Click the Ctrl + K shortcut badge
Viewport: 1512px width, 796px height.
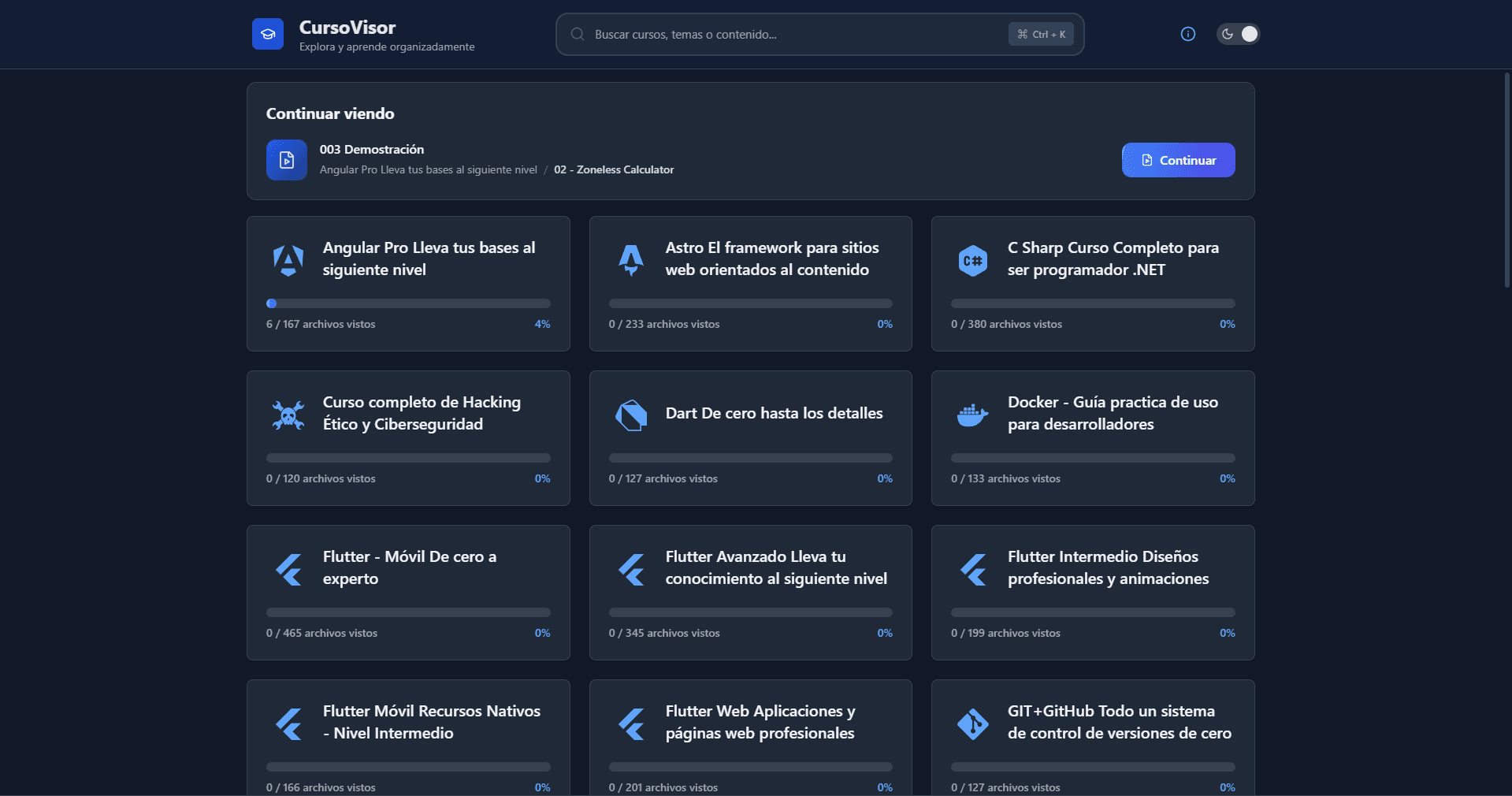pyautogui.click(x=1041, y=35)
